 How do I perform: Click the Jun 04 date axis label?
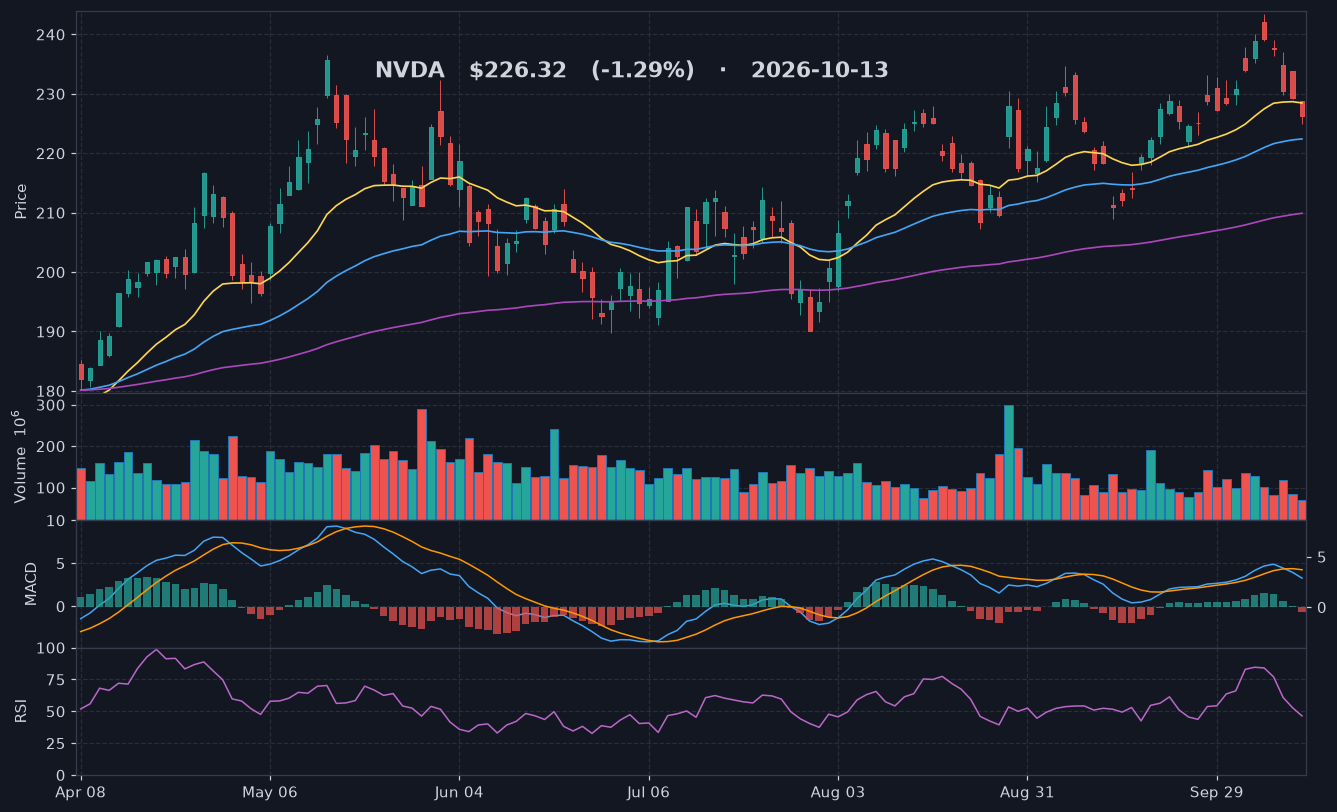coord(460,792)
